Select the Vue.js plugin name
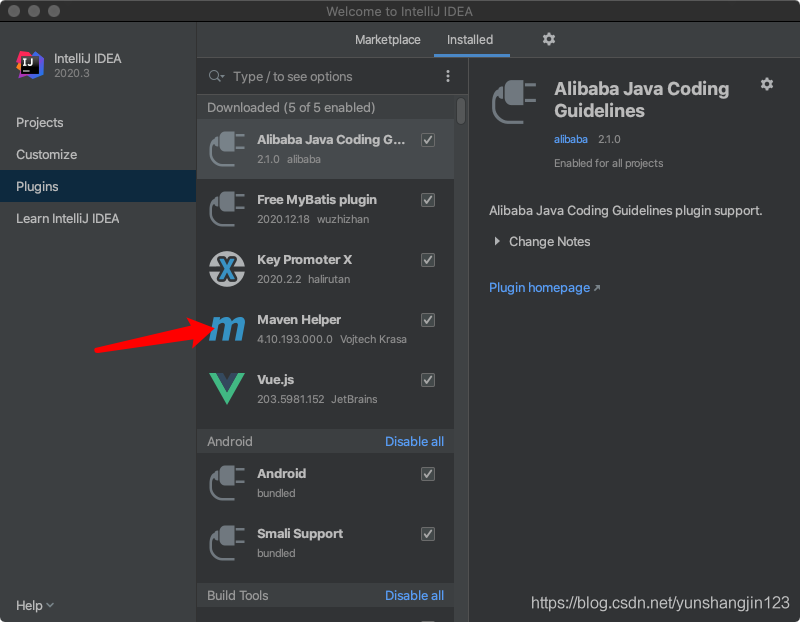 (x=276, y=380)
